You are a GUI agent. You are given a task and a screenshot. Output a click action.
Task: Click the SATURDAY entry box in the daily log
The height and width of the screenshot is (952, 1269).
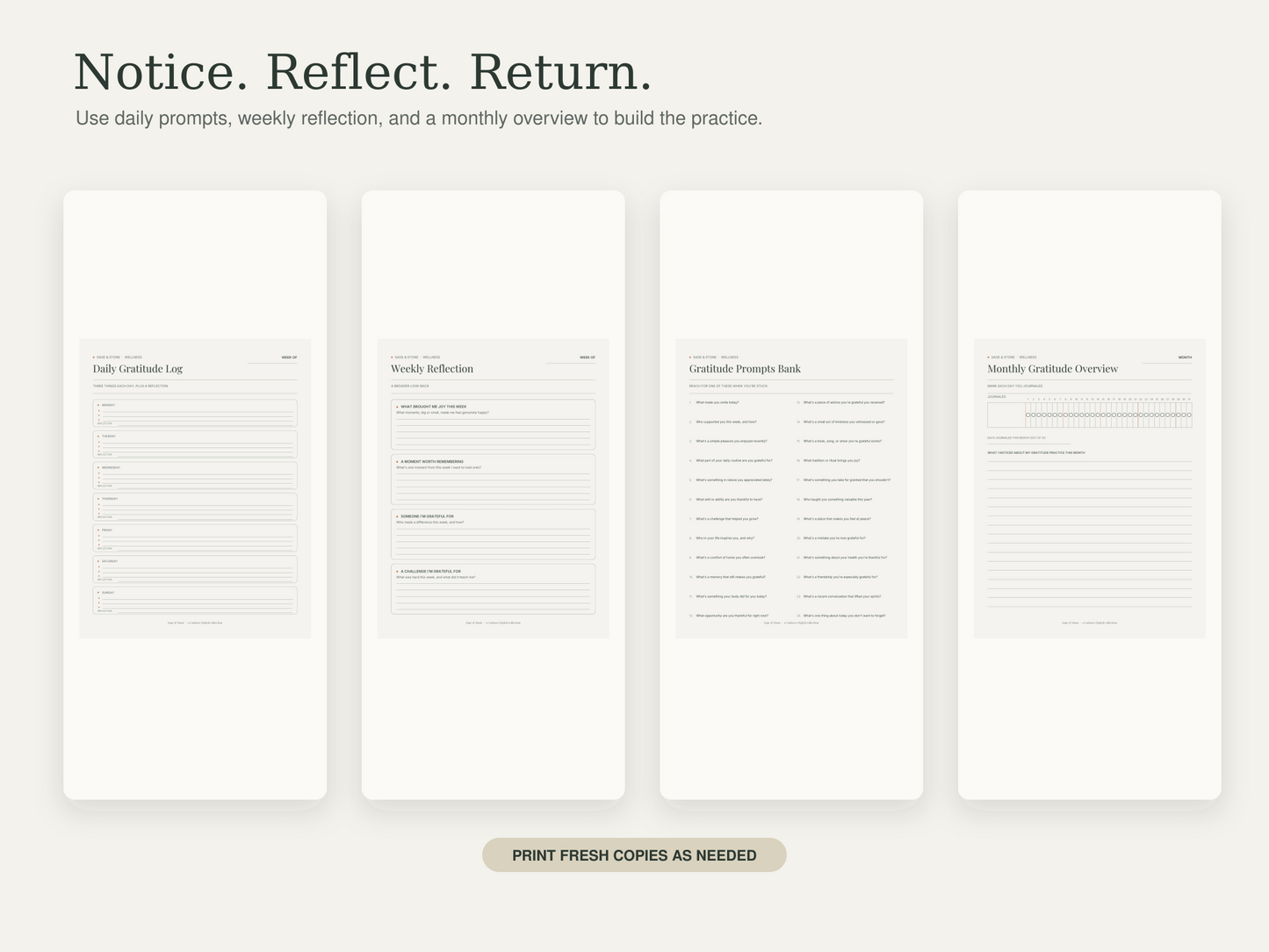click(x=195, y=569)
